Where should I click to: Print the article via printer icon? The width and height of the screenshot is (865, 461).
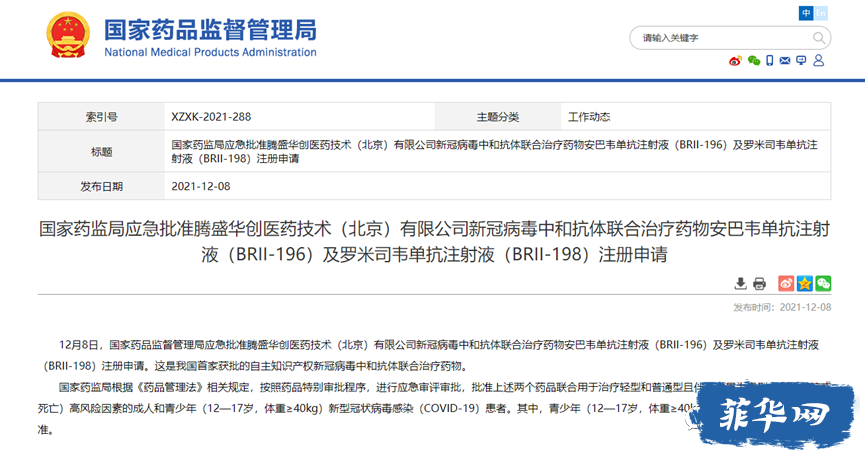[760, 283]
